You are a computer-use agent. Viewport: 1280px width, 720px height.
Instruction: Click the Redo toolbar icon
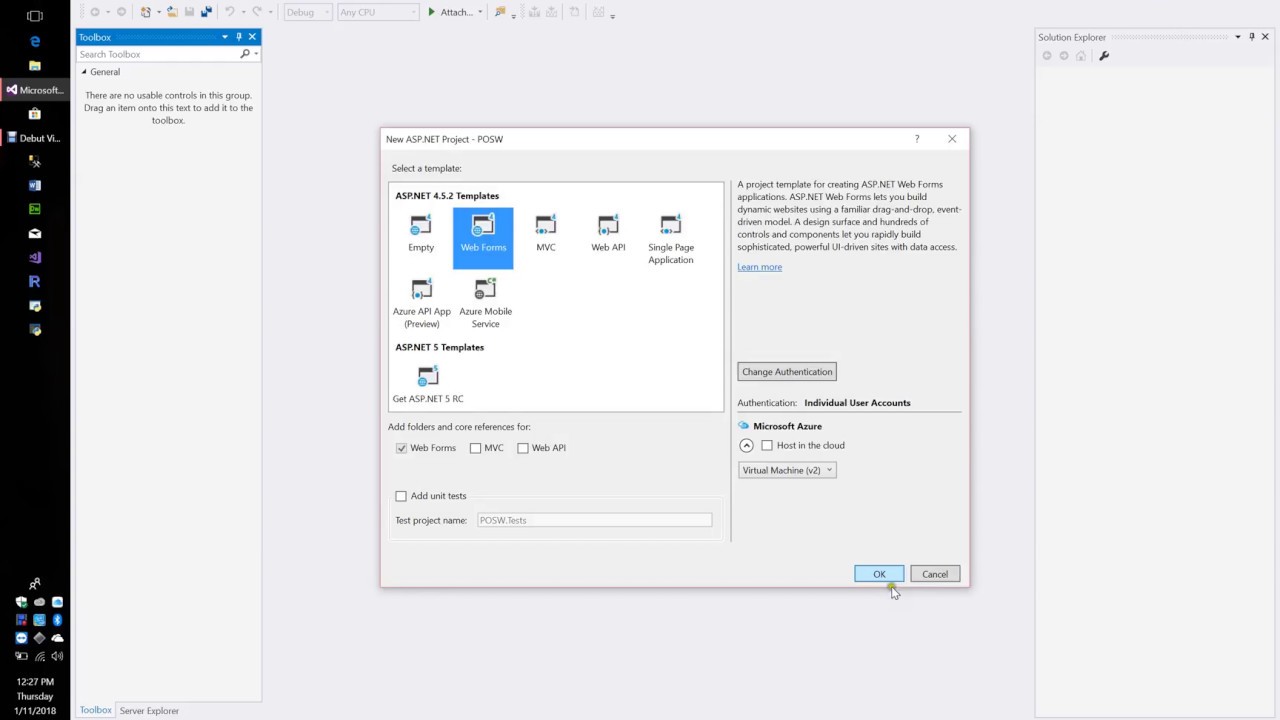[258, 12]
